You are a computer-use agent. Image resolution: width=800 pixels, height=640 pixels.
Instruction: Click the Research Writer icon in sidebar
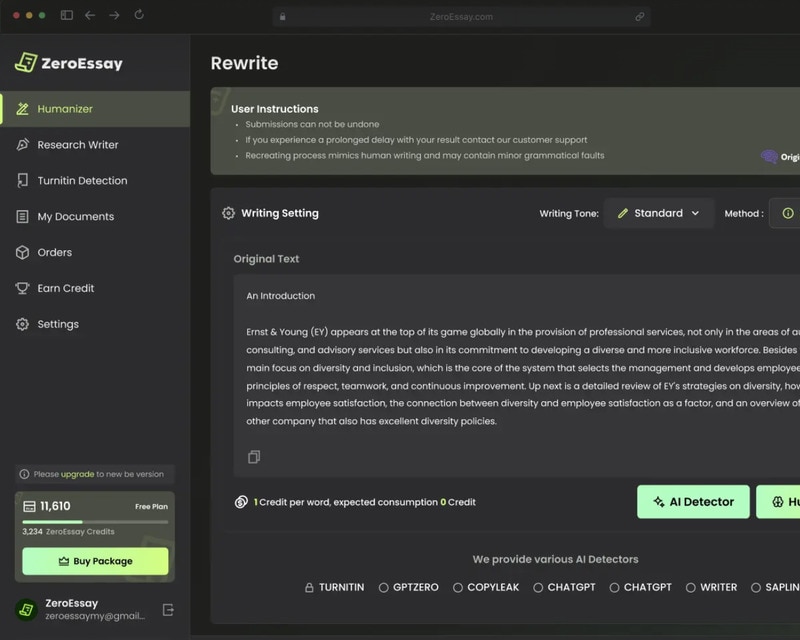click(23, 145)
